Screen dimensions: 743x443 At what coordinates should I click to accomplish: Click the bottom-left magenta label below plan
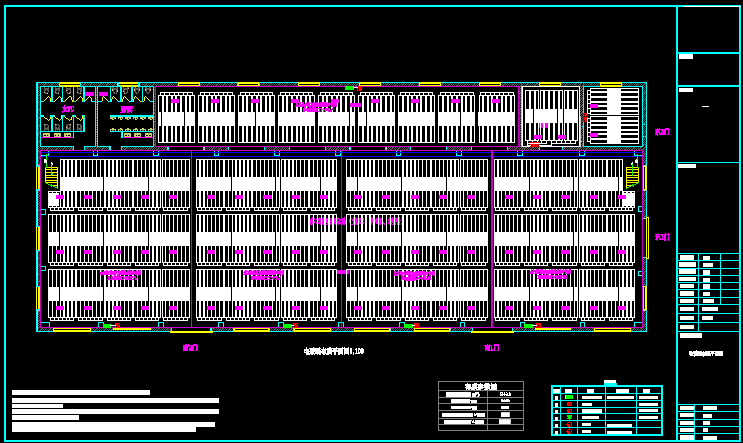pyautogui.click(x=190, y=348)
